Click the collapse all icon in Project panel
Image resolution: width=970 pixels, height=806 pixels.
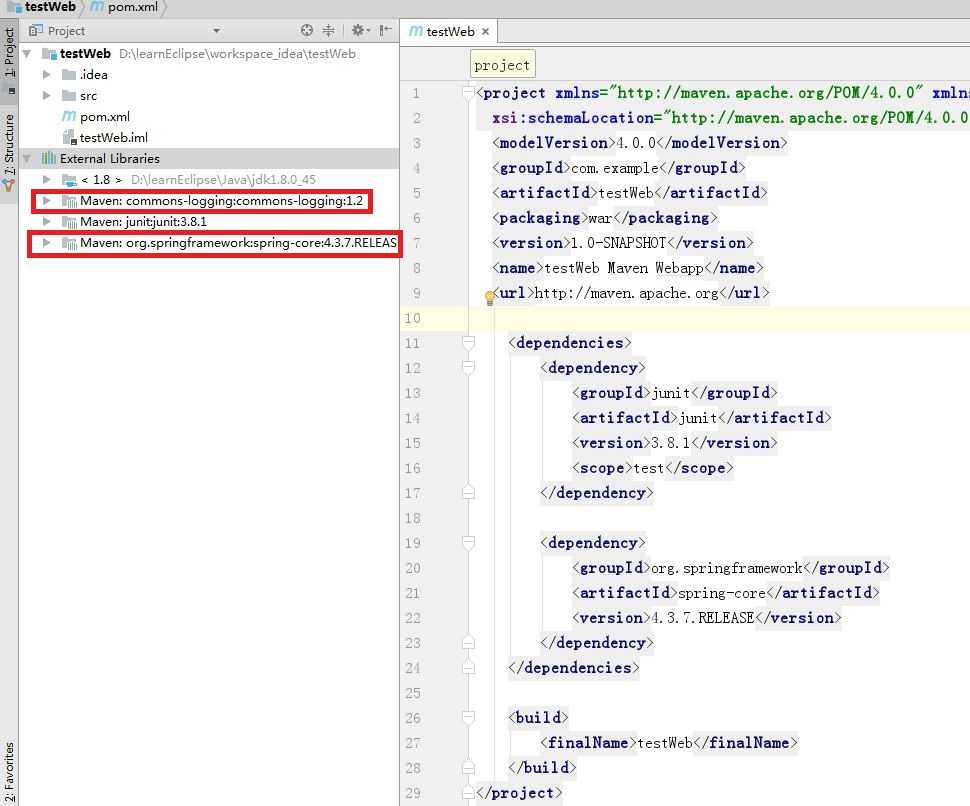[x=328, y=30]
